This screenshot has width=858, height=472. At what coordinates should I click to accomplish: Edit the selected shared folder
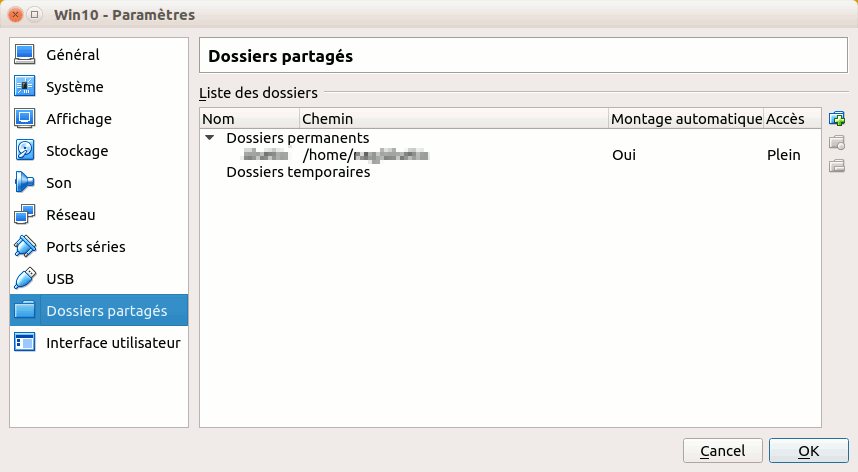[x=837, y=142]
